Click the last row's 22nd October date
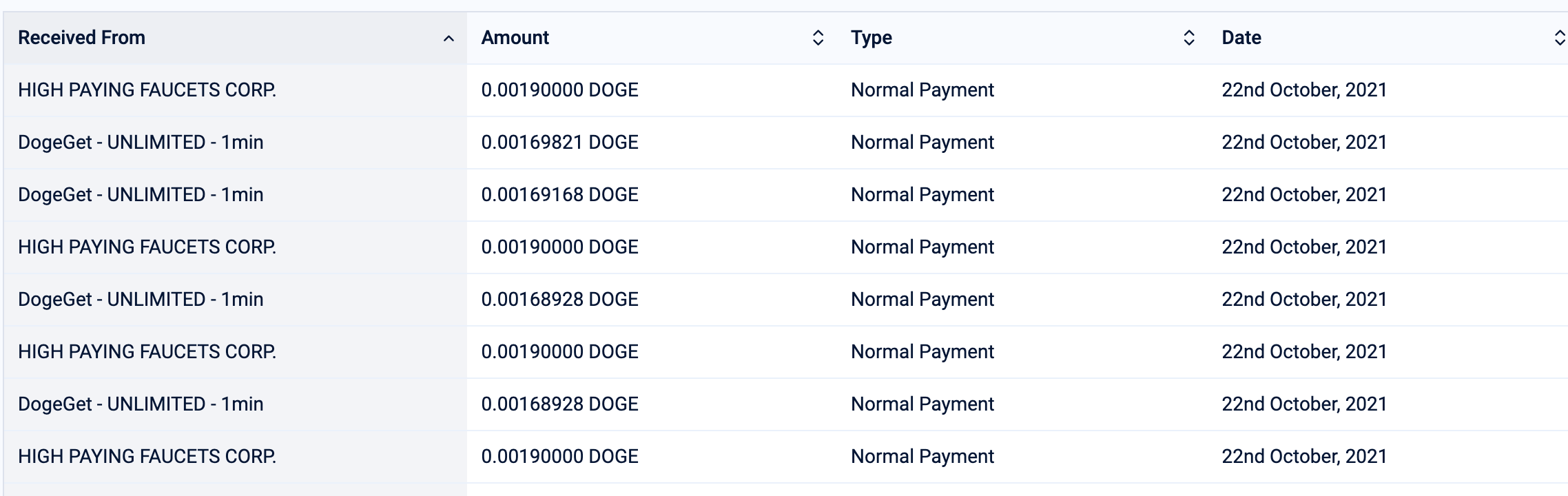Viewport: 1568px width, 496px height. 1303,457
